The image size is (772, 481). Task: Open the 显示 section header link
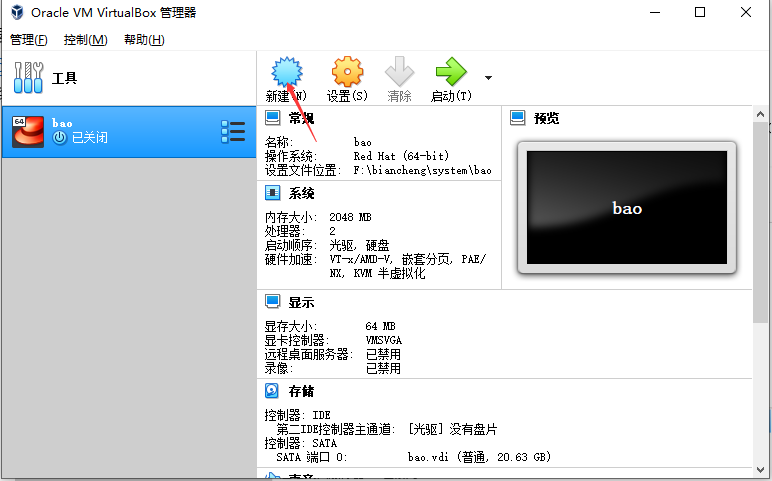301,302
